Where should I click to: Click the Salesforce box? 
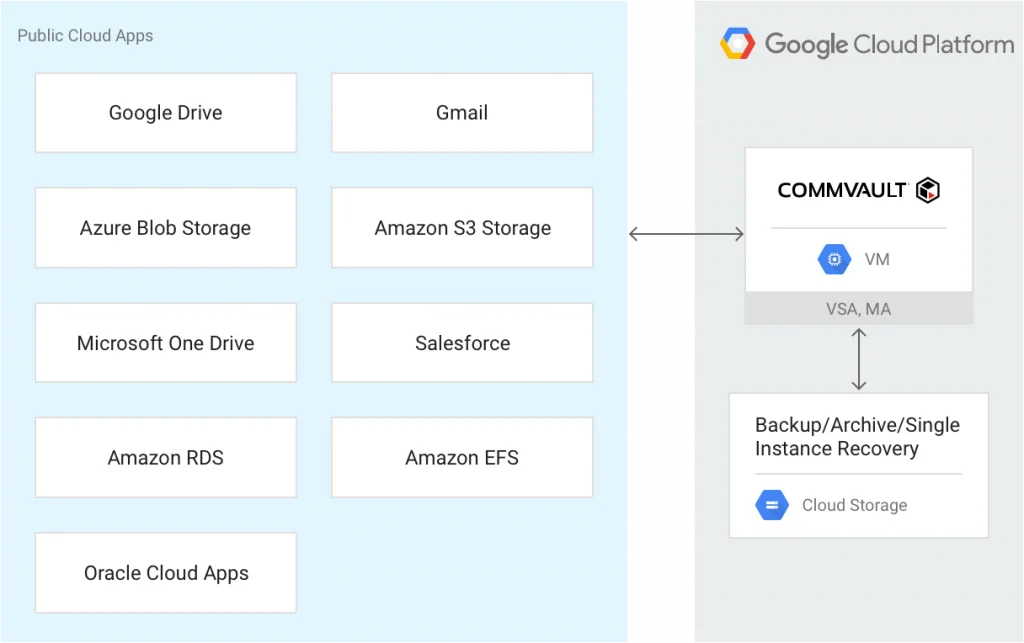pos(462,343)
